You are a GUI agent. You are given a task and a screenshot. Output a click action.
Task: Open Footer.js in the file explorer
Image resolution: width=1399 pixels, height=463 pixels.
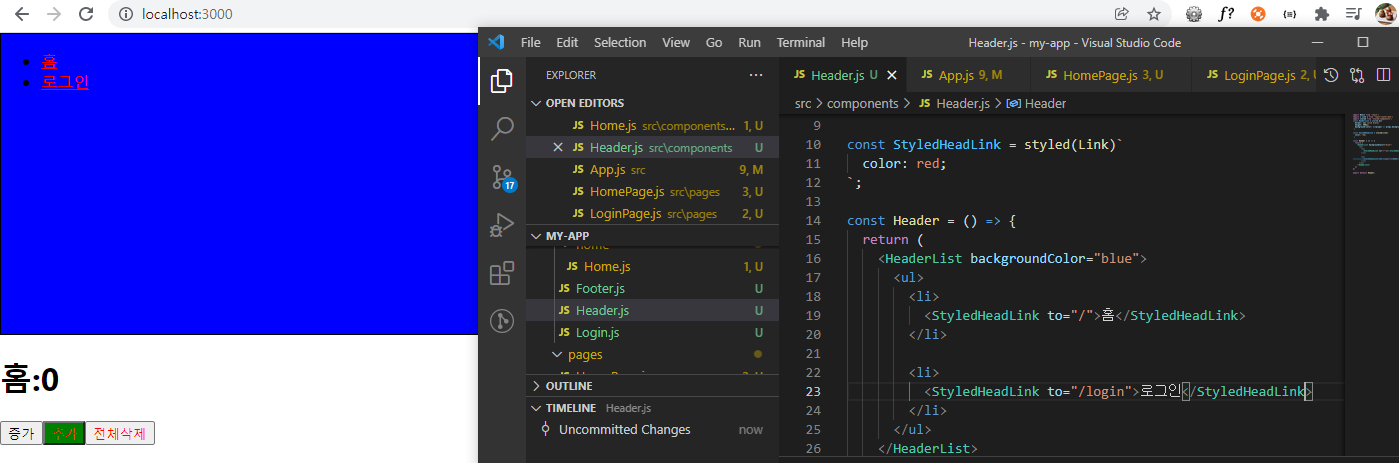point(600,289)
